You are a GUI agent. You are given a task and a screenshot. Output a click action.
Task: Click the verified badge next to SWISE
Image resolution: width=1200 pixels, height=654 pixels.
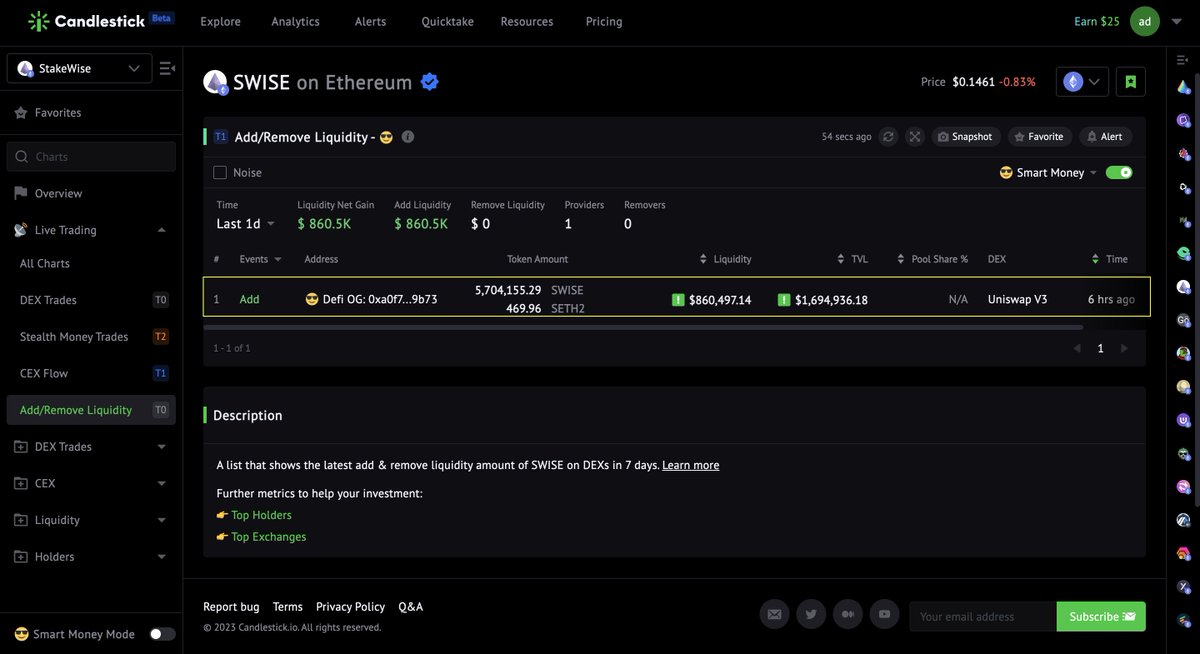430,82
